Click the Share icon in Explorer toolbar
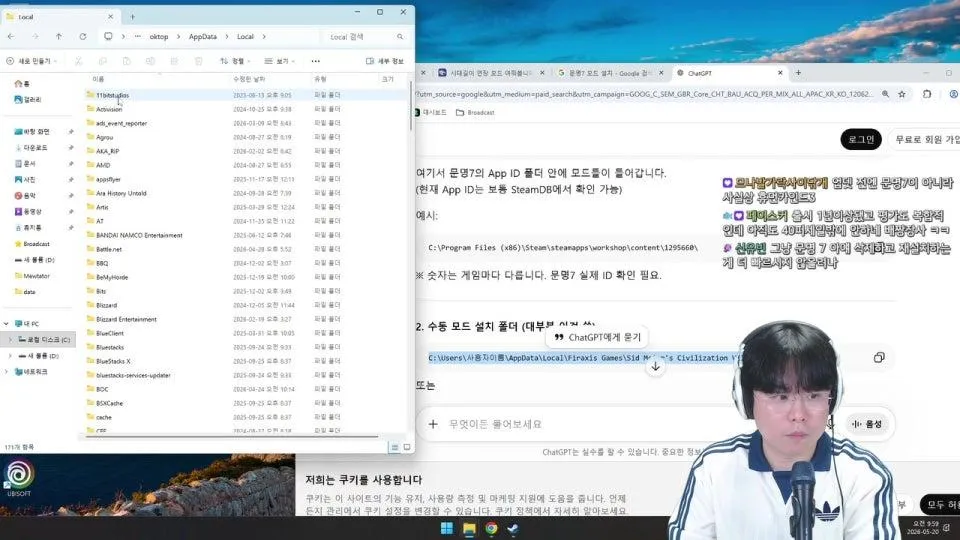Screen dimensions: 960x540 tap(174, 61)
